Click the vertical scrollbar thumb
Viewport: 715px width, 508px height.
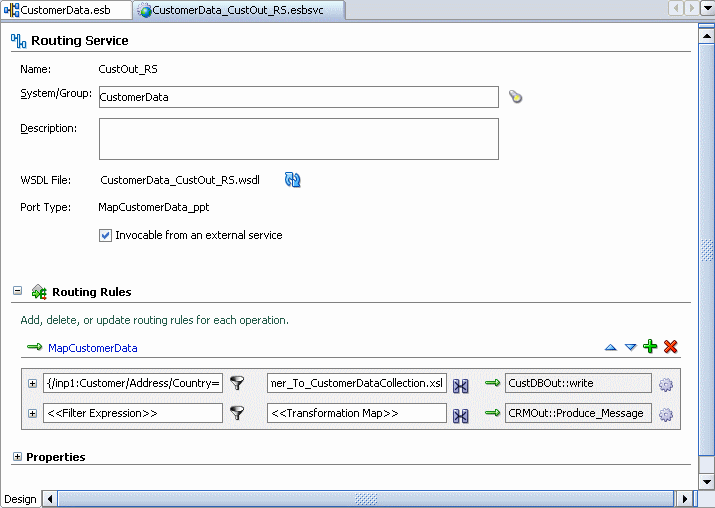click(x=706, y=249)
